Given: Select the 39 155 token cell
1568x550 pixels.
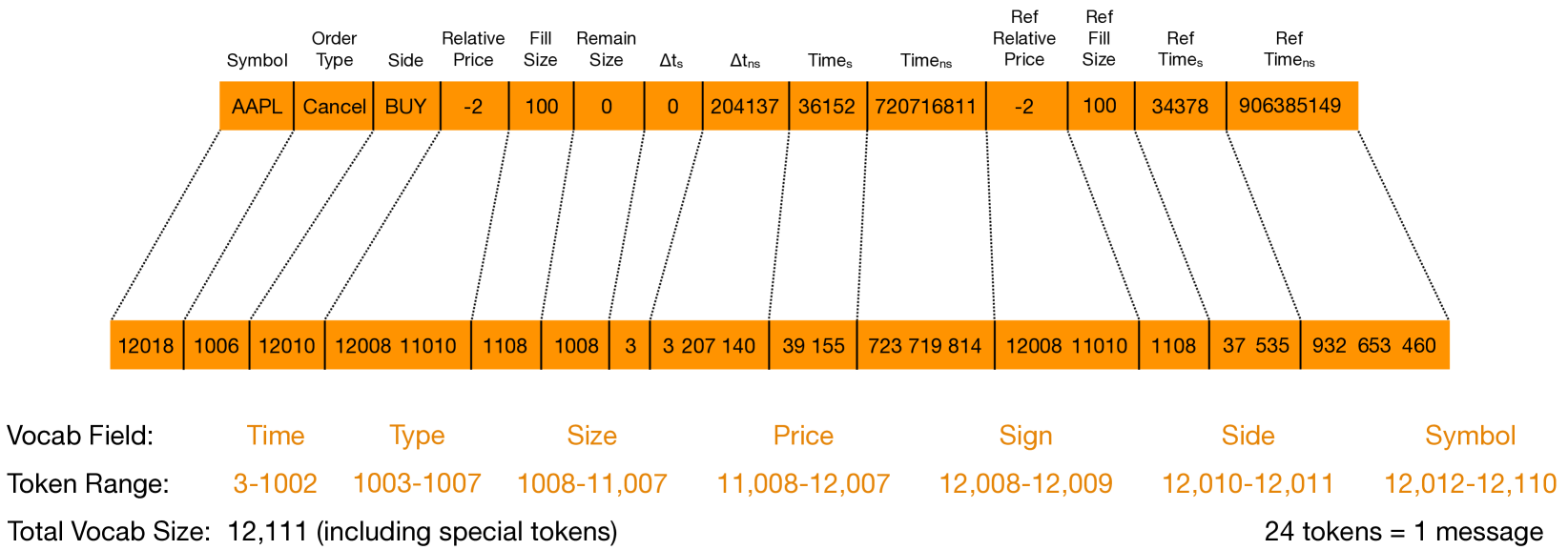Looking at the screenshot, I should (x=813, y=345).
